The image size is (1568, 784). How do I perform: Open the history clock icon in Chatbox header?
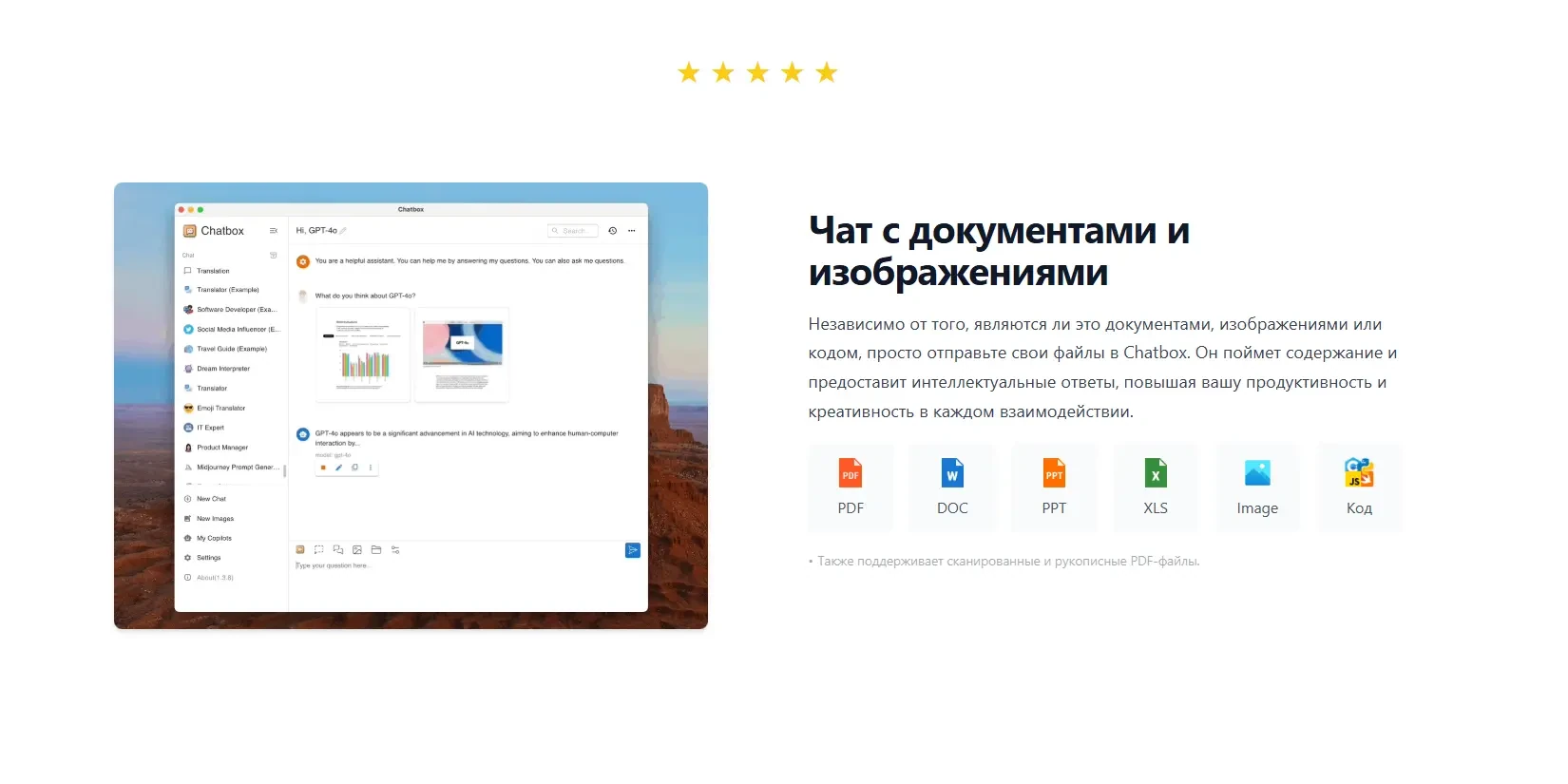pyautogui.click(x=613, y=231)
